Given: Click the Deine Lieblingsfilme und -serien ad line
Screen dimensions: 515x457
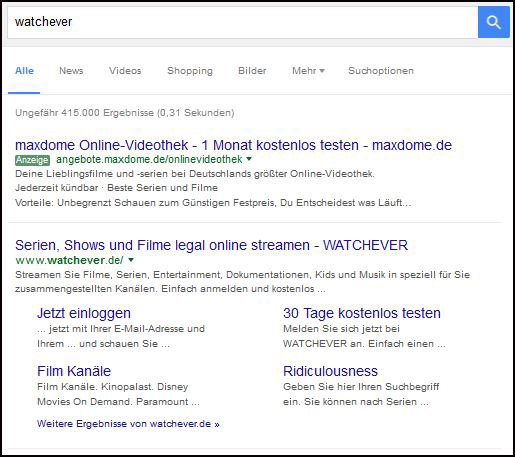Looking at the screenshot, I should tap(195, 174).
